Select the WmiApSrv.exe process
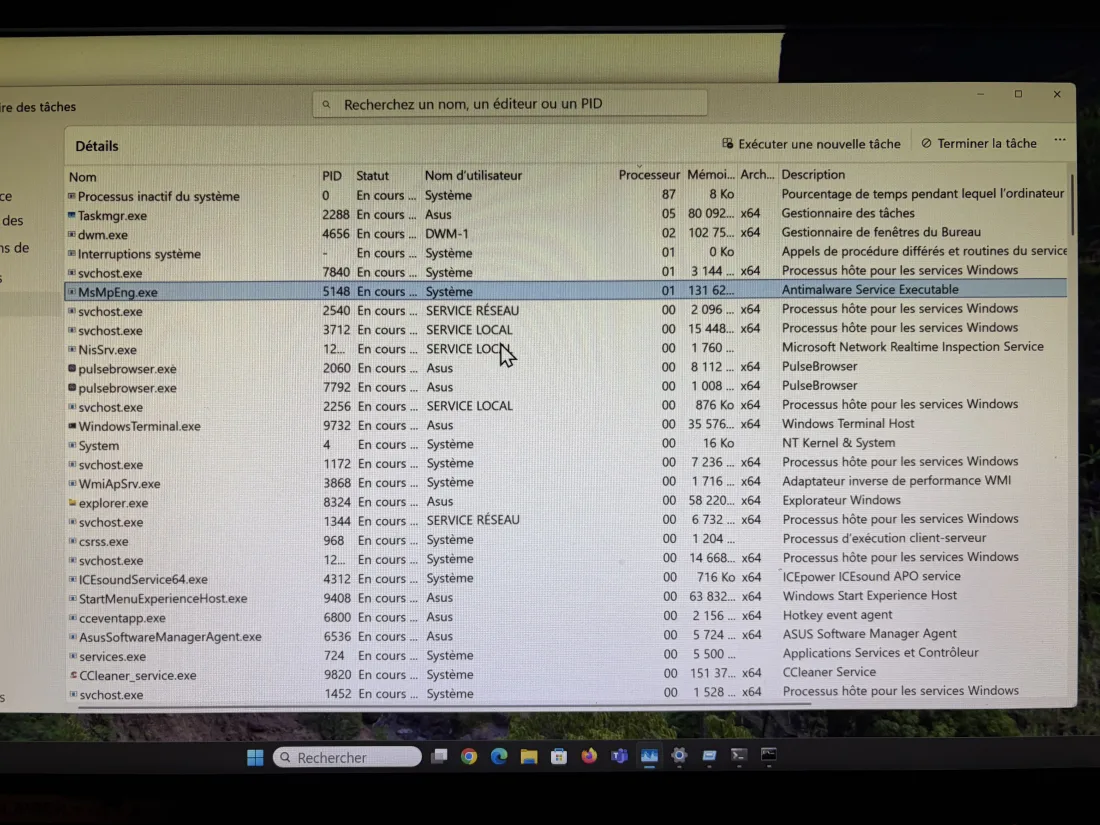 [565, 483]
